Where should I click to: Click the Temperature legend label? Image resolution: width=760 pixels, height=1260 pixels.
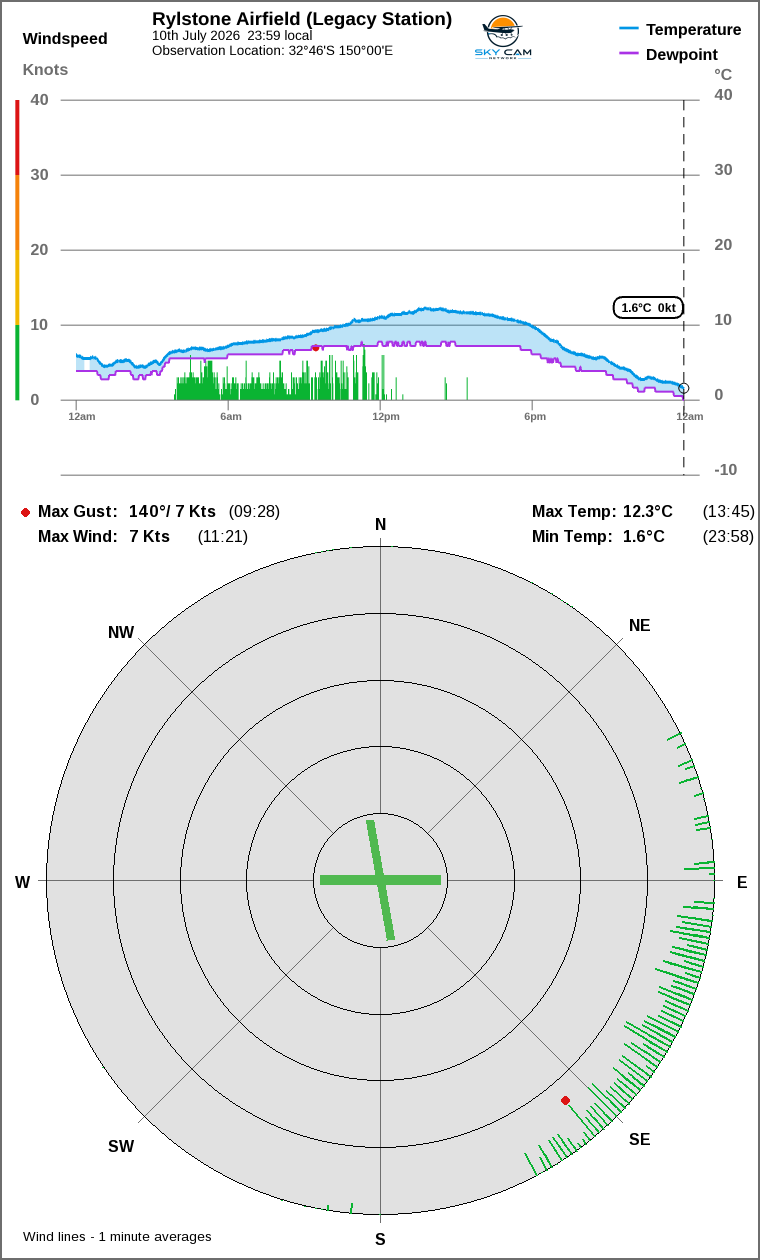694,30
